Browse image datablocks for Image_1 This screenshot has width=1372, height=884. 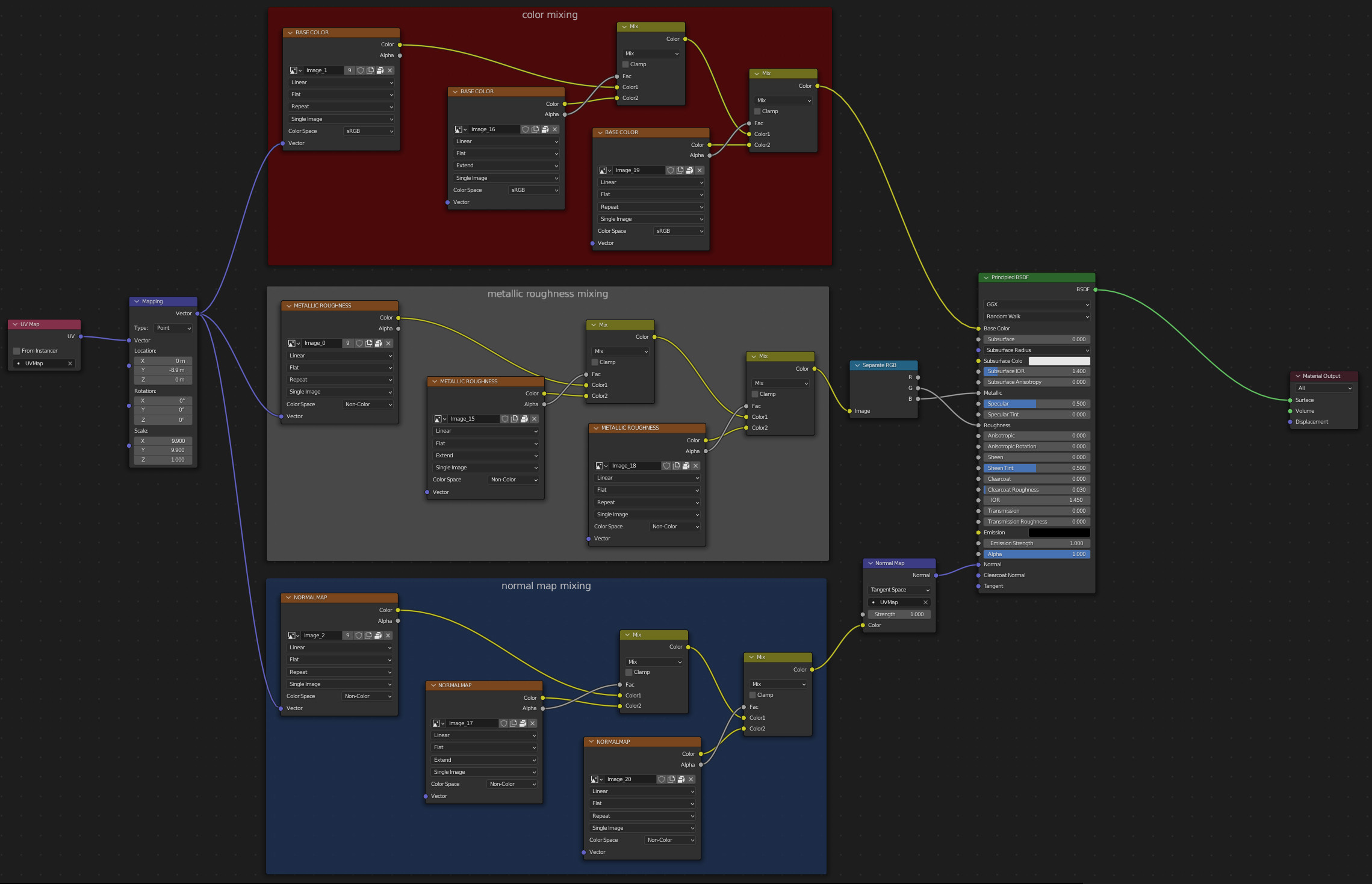pos(296,70)
